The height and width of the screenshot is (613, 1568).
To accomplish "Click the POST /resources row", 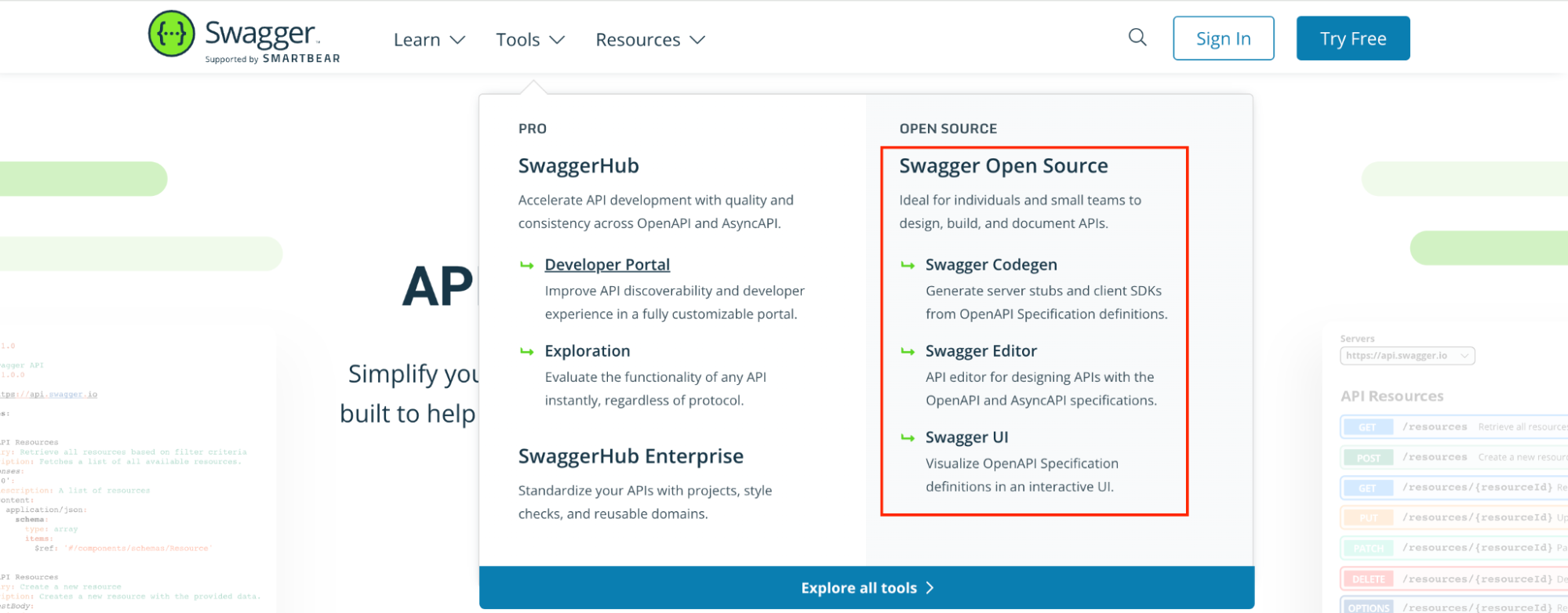I will [x=1453, y=457].
